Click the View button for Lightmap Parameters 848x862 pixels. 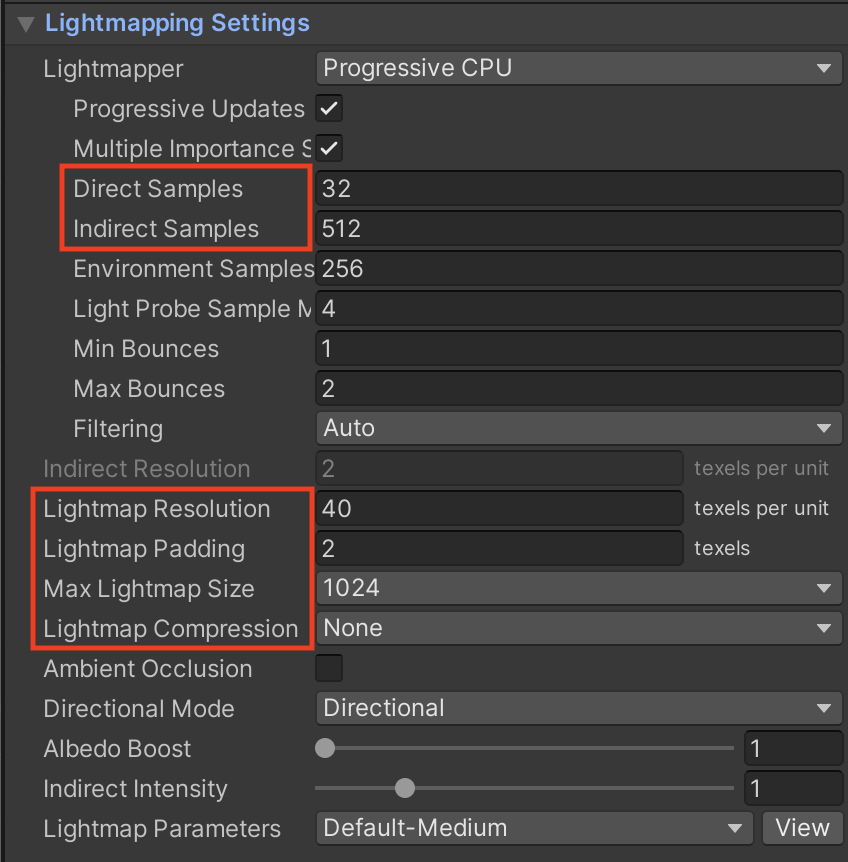(x=802, y=828)
